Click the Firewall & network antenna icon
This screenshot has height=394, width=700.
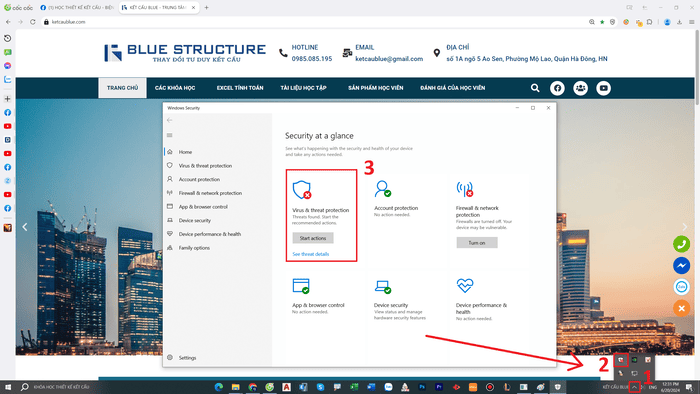(464, 189)
